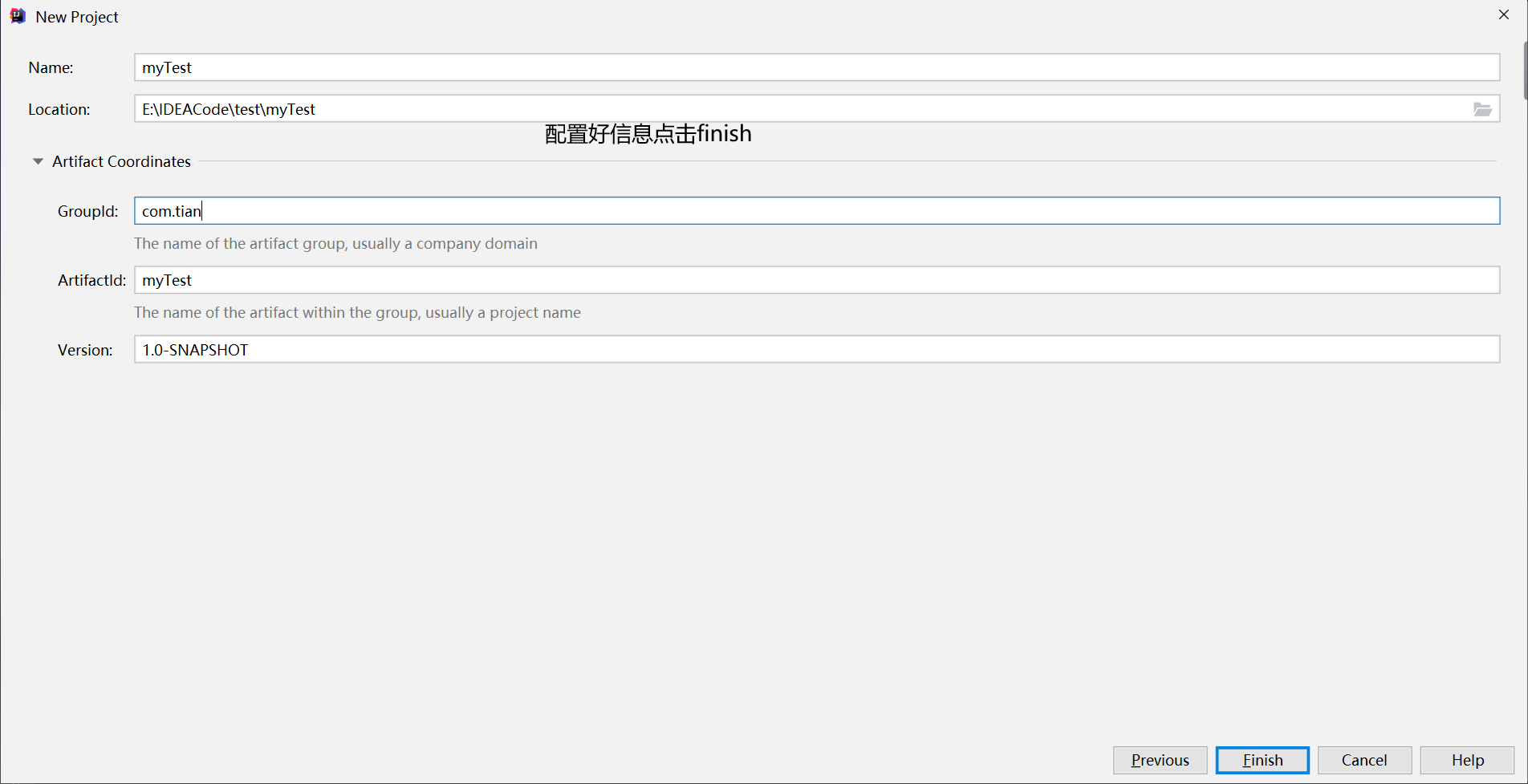Collapse the Artifact Coordinates section

click(38, 161)
